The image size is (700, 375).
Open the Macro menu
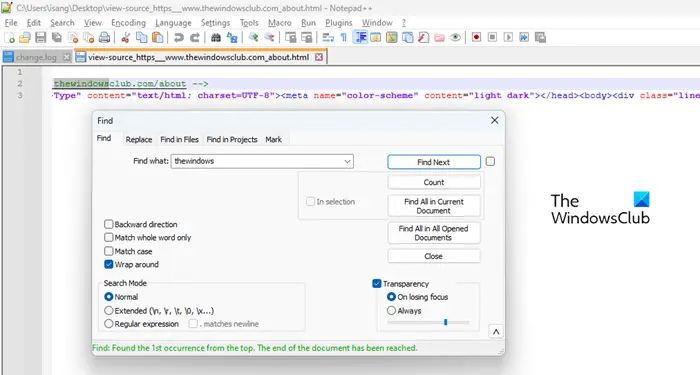280,23
